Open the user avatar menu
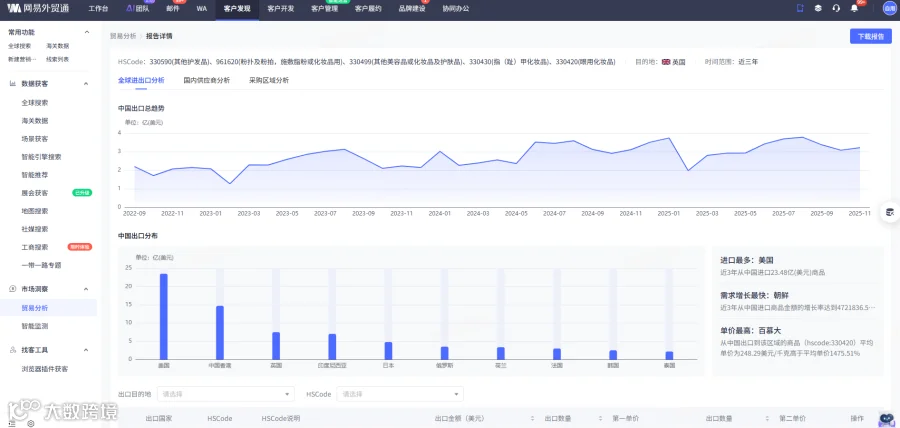This screenshot has height=428, width=900. coord(889,9)
